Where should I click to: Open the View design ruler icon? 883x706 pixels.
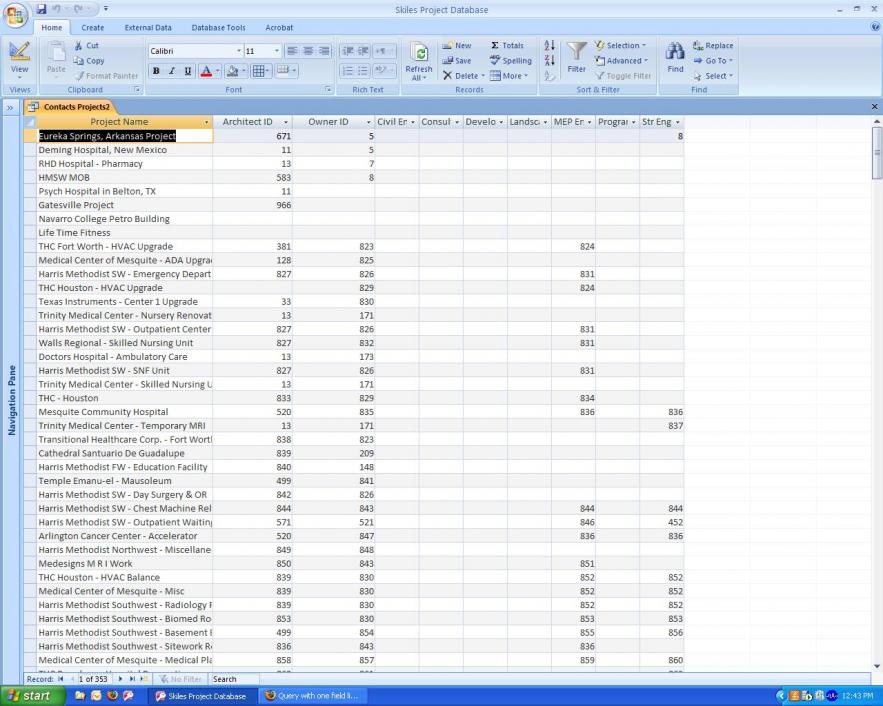click(x=19, y=52)
